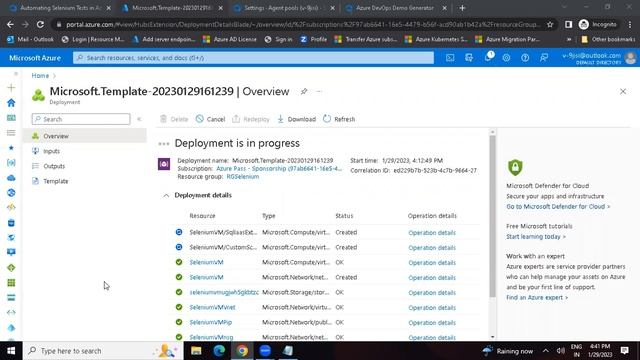Click Delete in deployment toolbar
Screen dimensions: 640x360
click(x=174, y=119)
